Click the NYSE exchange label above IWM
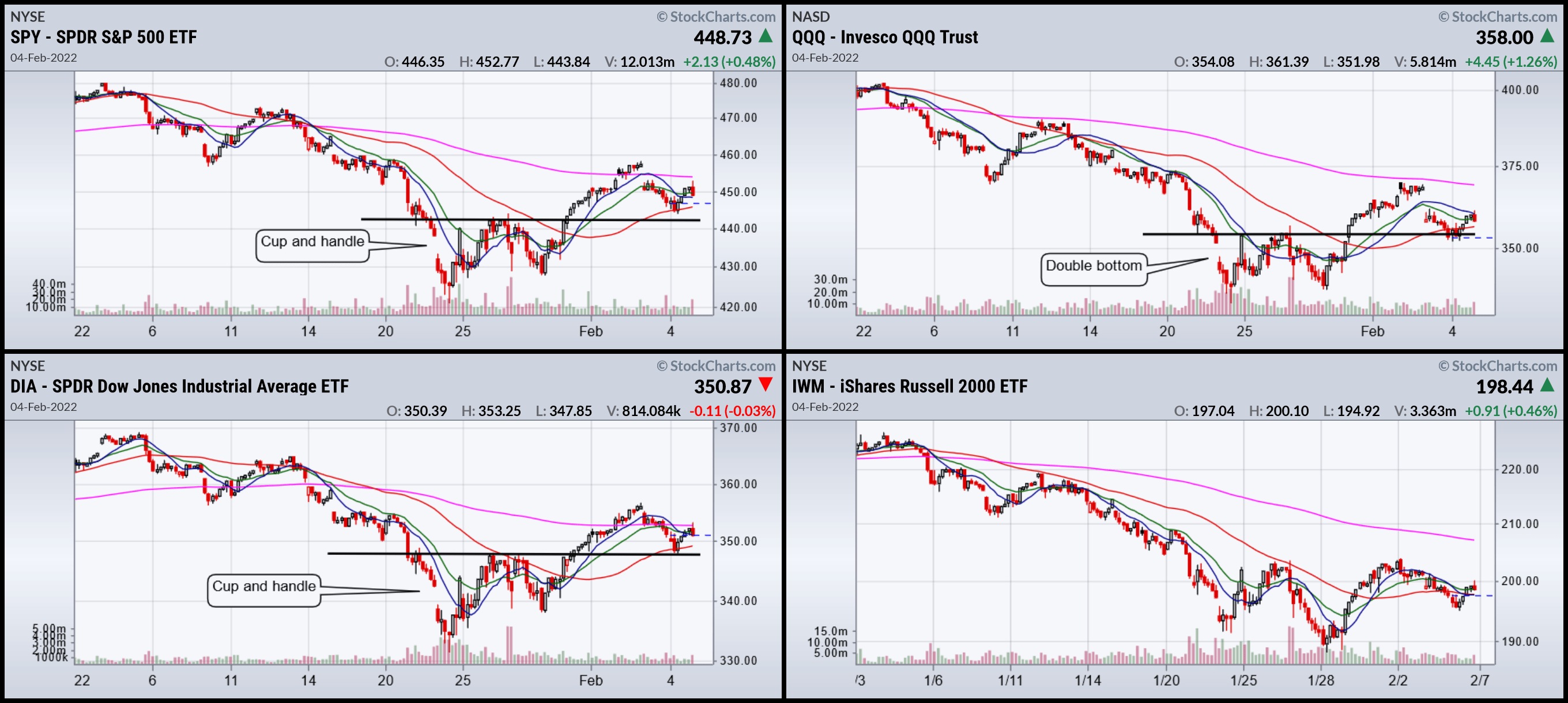Image resolution: width=1568 pixels, height=703 pixels. (809, 366)
